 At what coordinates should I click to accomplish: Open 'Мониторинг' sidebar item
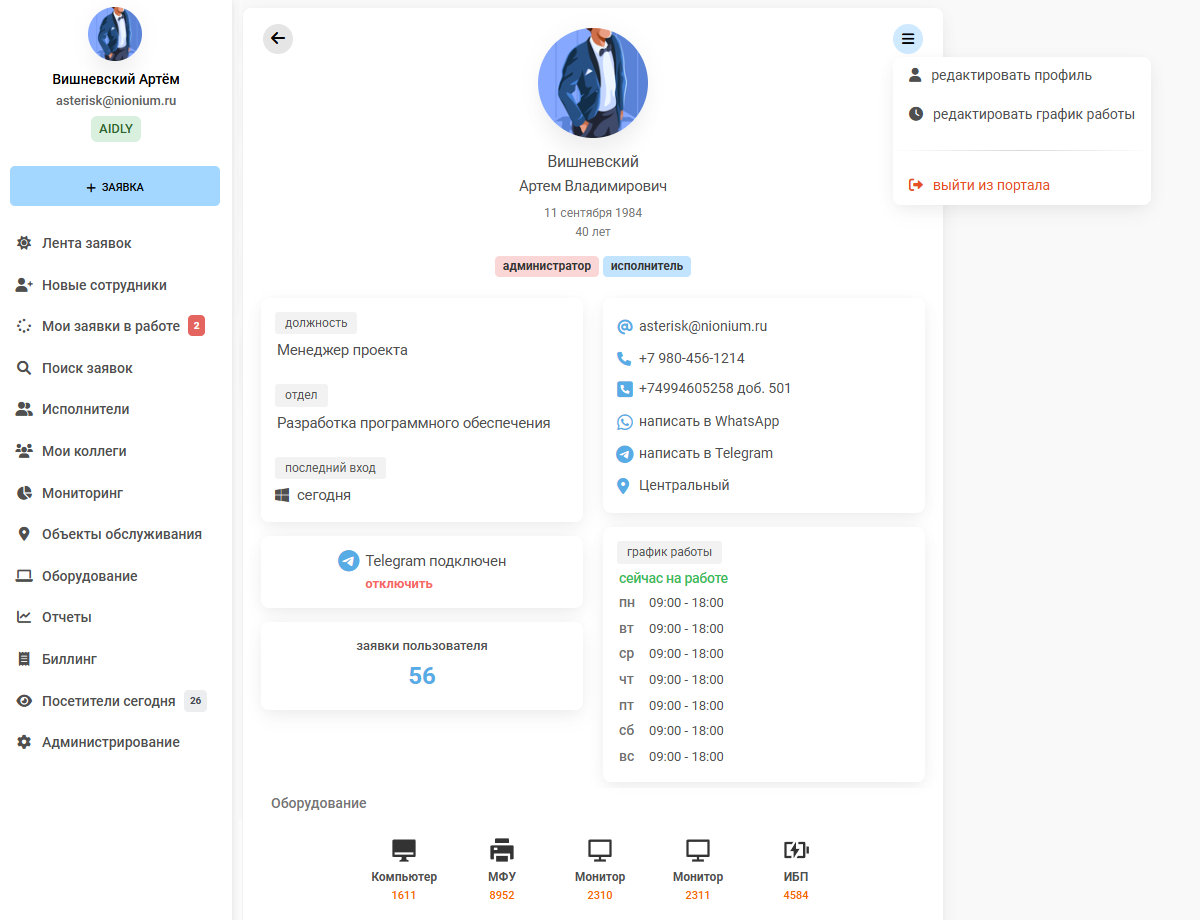coord(82,493)
